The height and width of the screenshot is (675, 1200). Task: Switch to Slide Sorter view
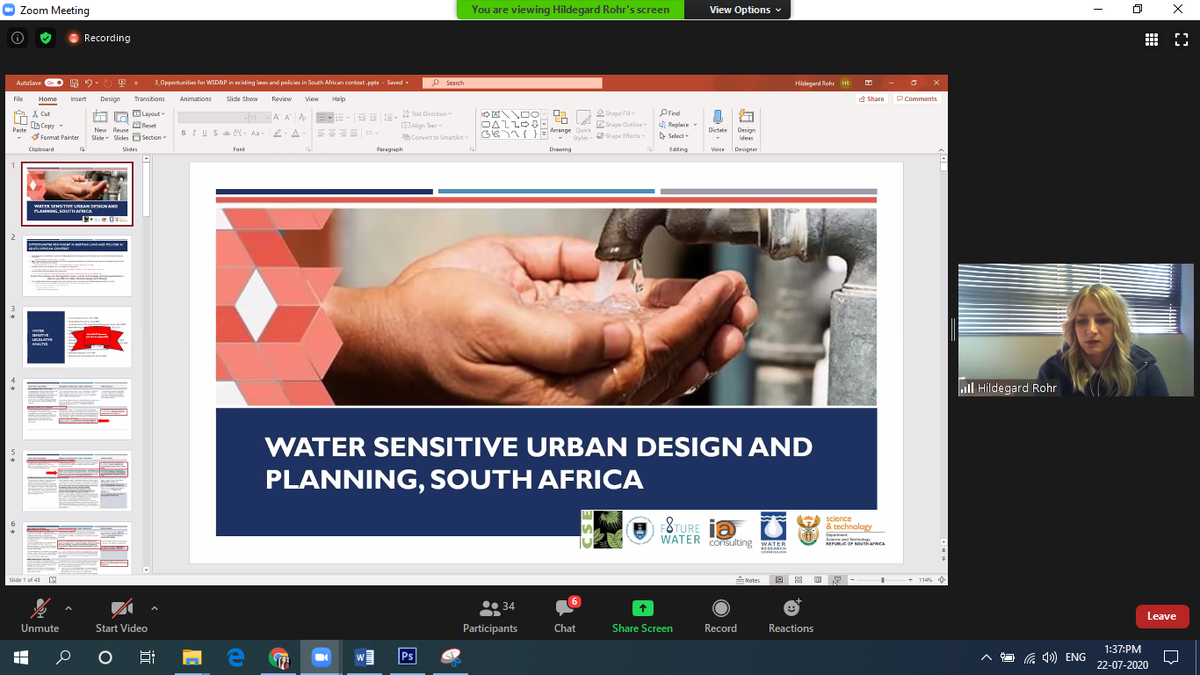pyautogui.click(x=798, y=580)
